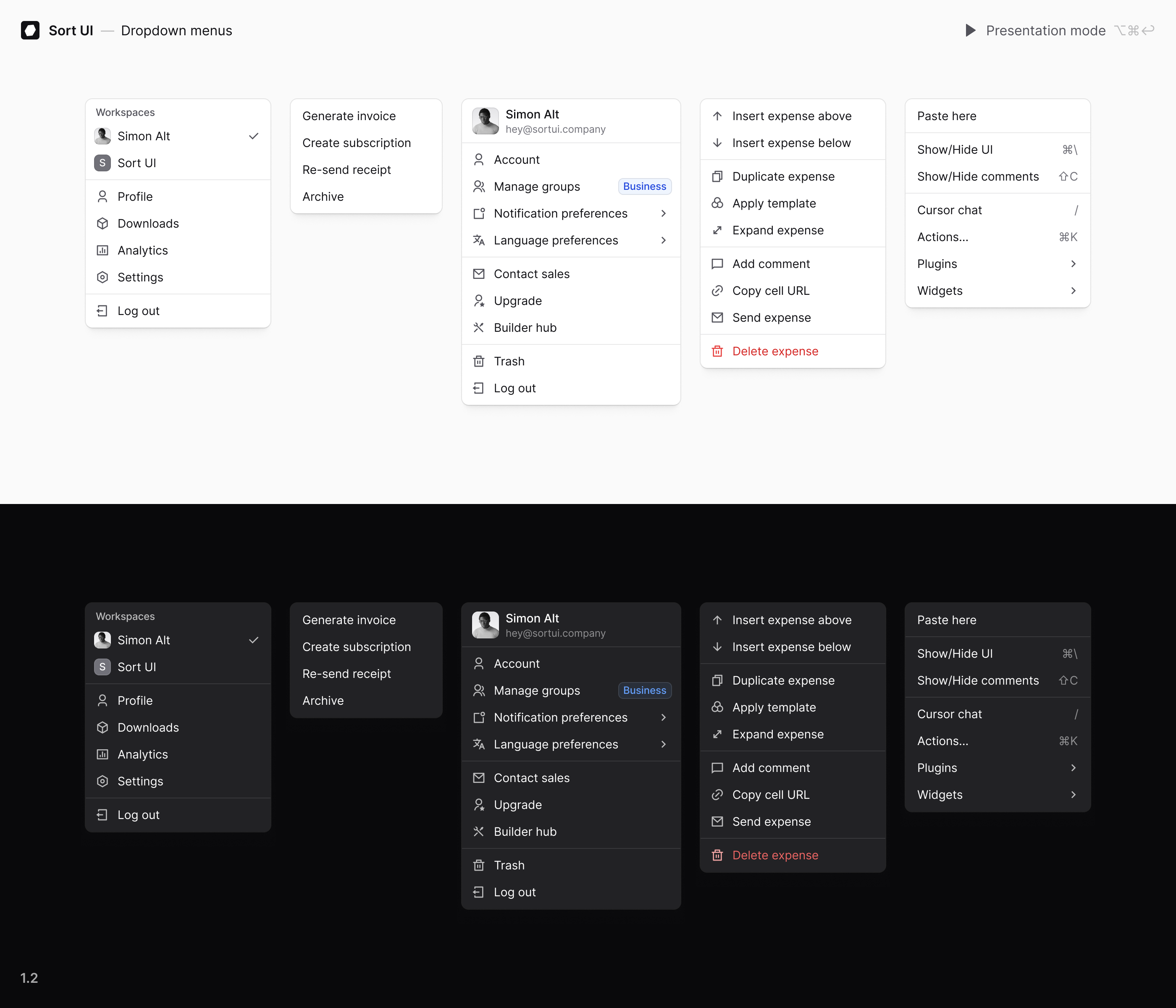Screen dimensions: 1176x1008
Task: Click the Sort UI logo icon
Action: coord(30,30)
